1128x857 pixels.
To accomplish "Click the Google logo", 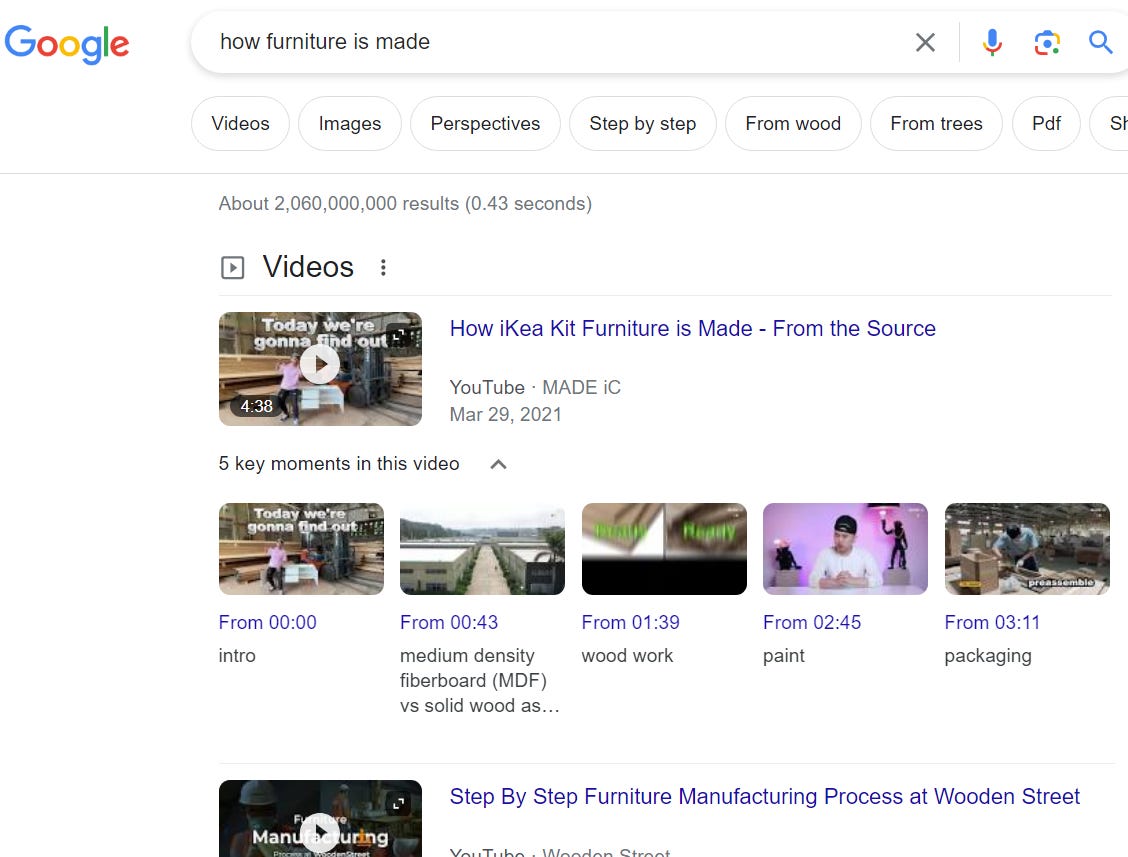I will pos(66,43).
